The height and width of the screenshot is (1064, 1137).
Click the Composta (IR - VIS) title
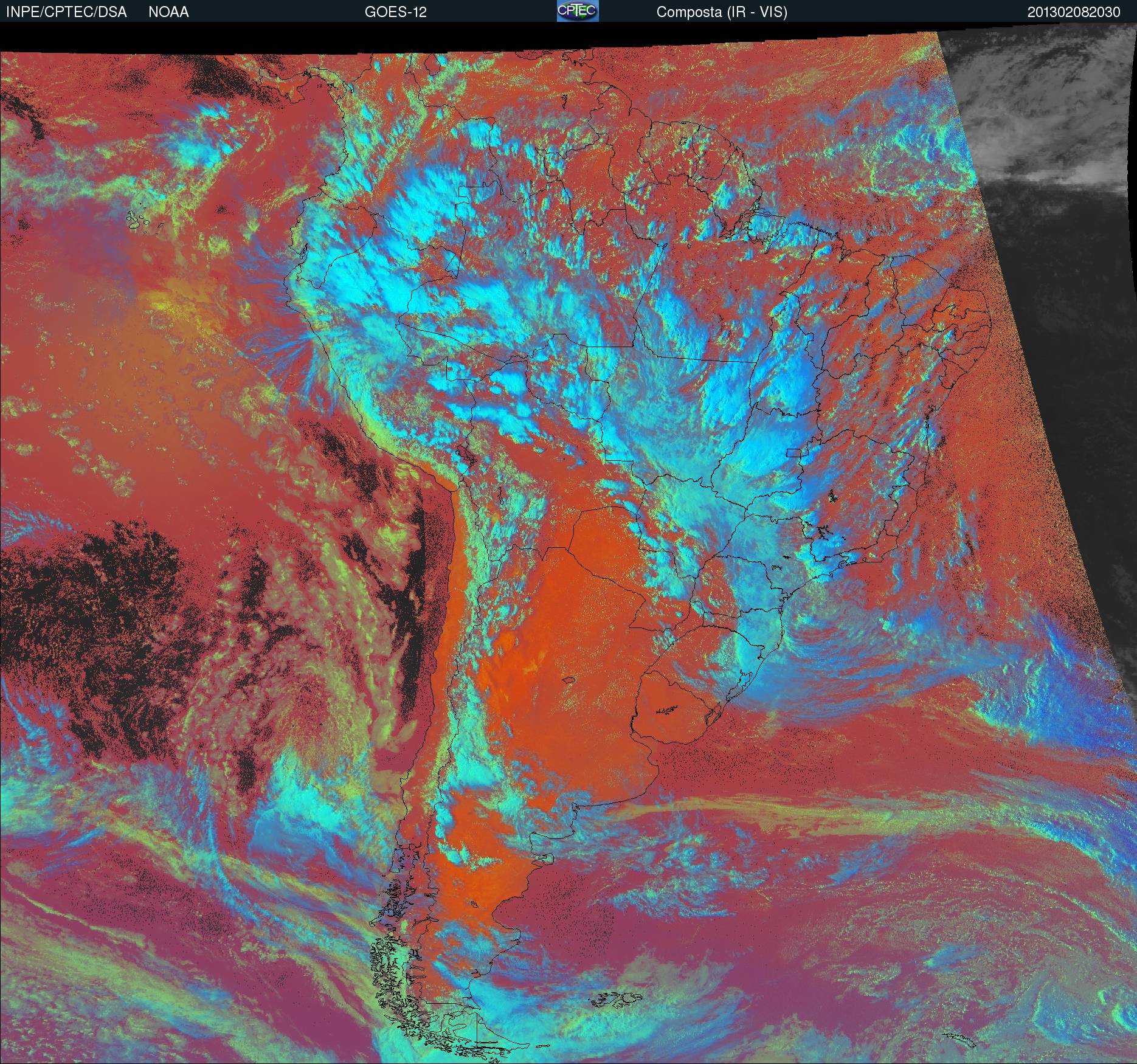coord(721,12)
